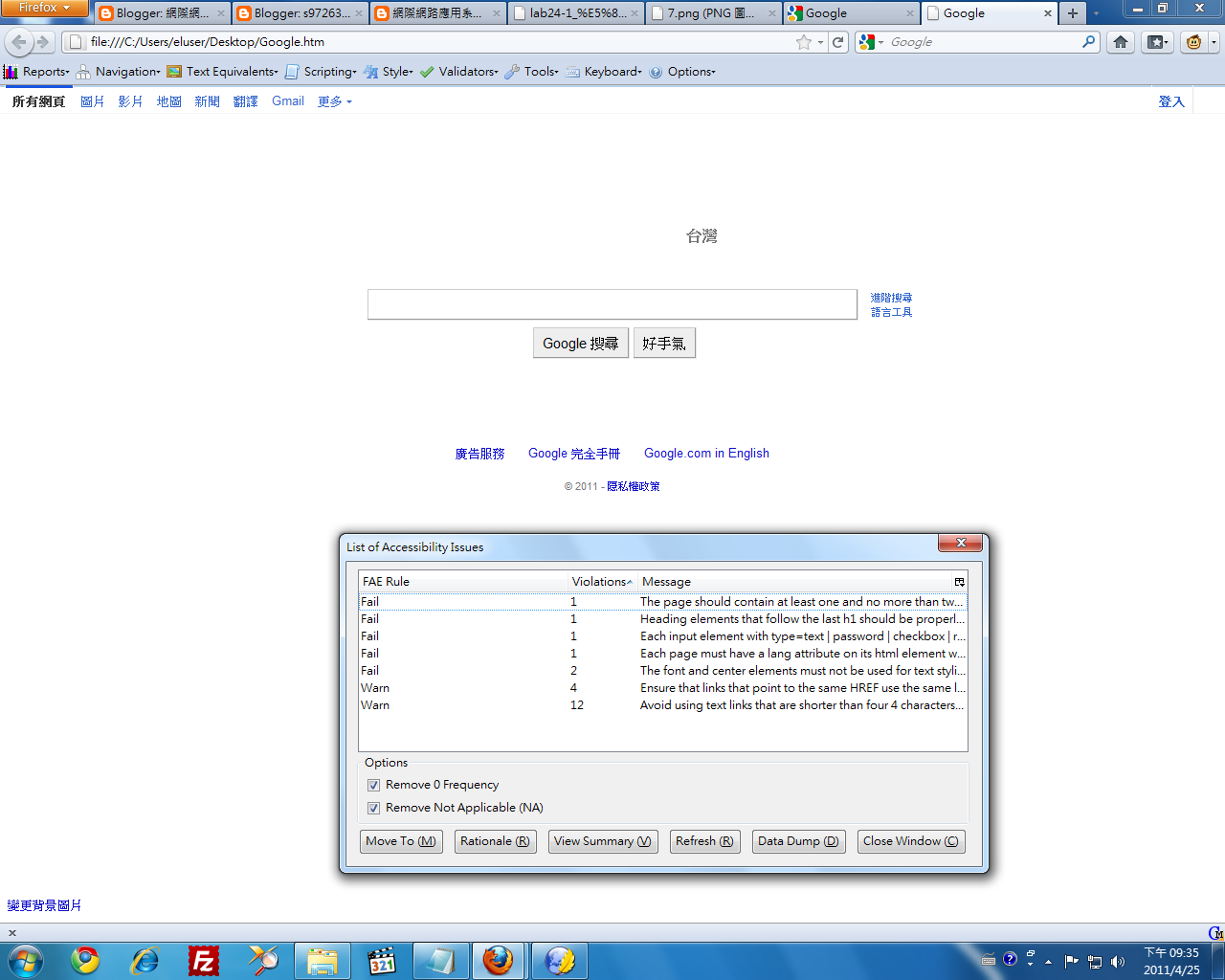1225x980 pixels.
Task: Click the tray help question mark icon
Action: coord(1010,959)
